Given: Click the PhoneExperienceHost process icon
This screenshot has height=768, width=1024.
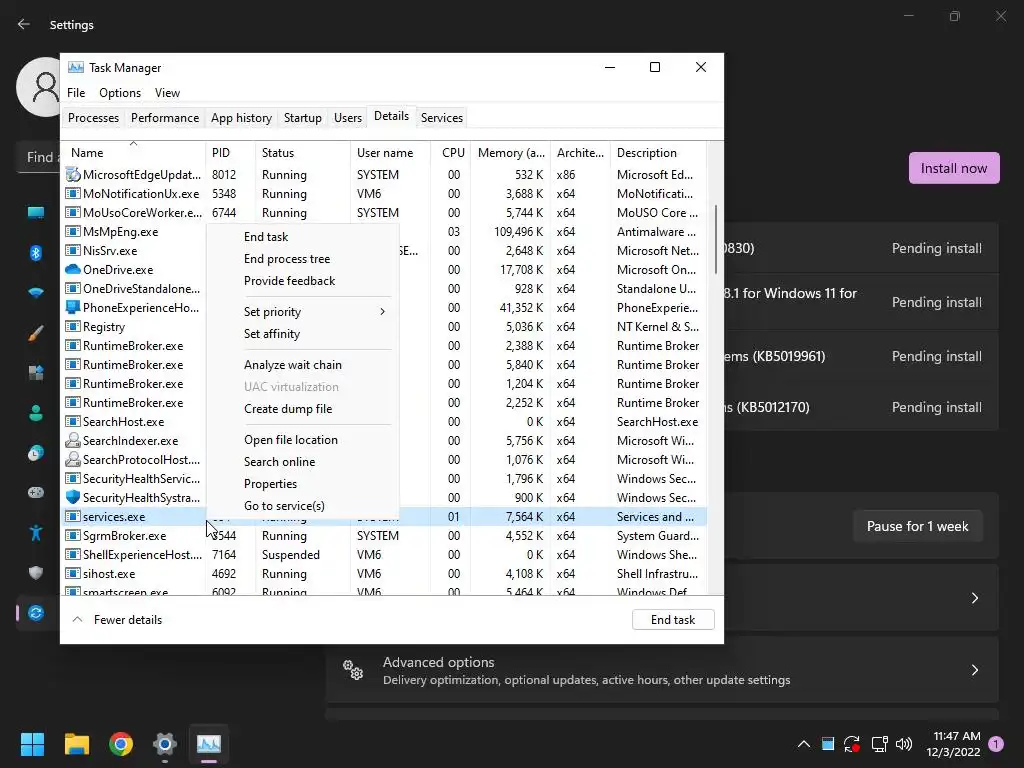Looking at the screenshot, I should click(x=72, y=308).
